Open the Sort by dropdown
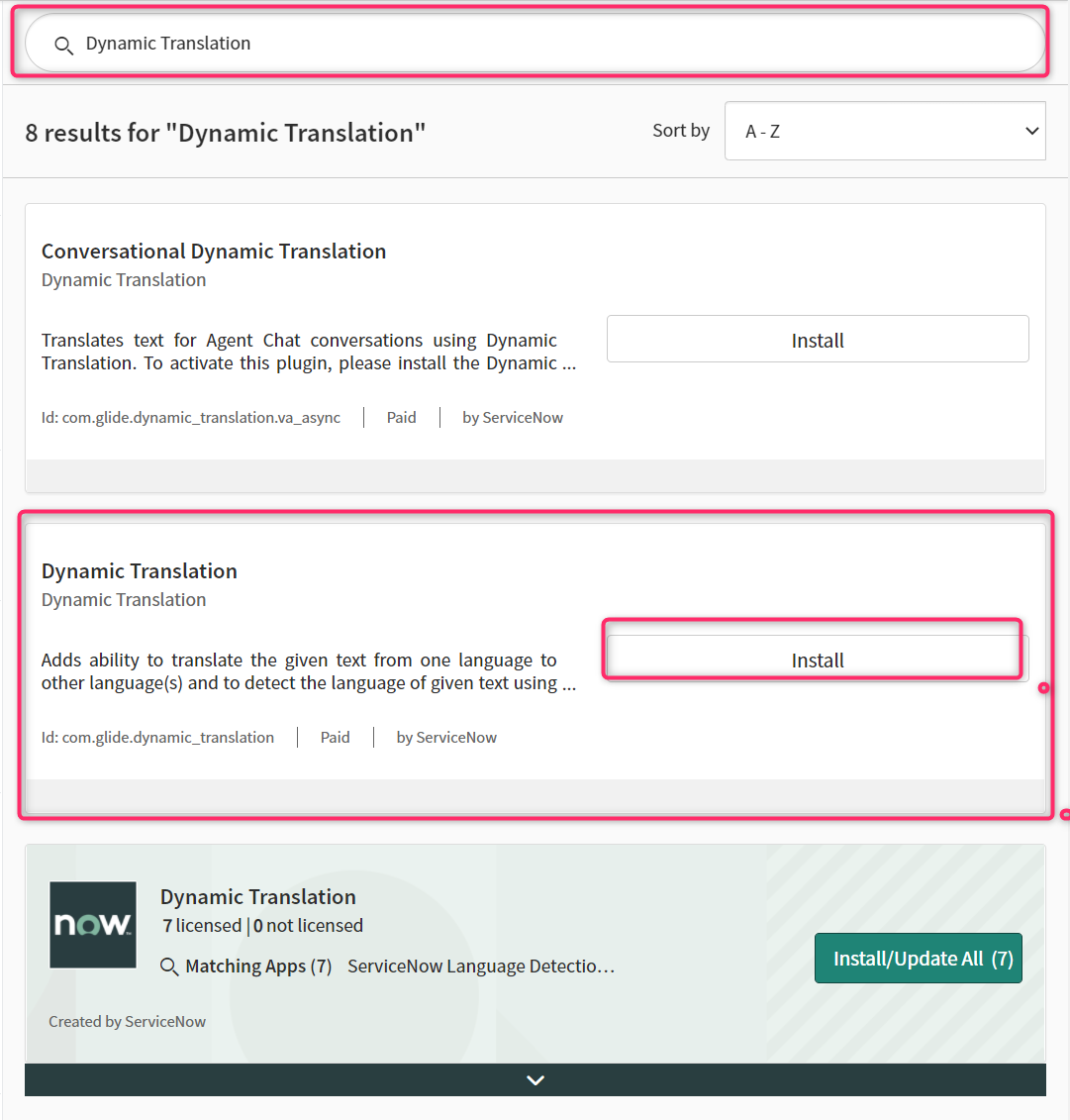The height and width of the screenshot is (1120, 1070). coord(885,130)
